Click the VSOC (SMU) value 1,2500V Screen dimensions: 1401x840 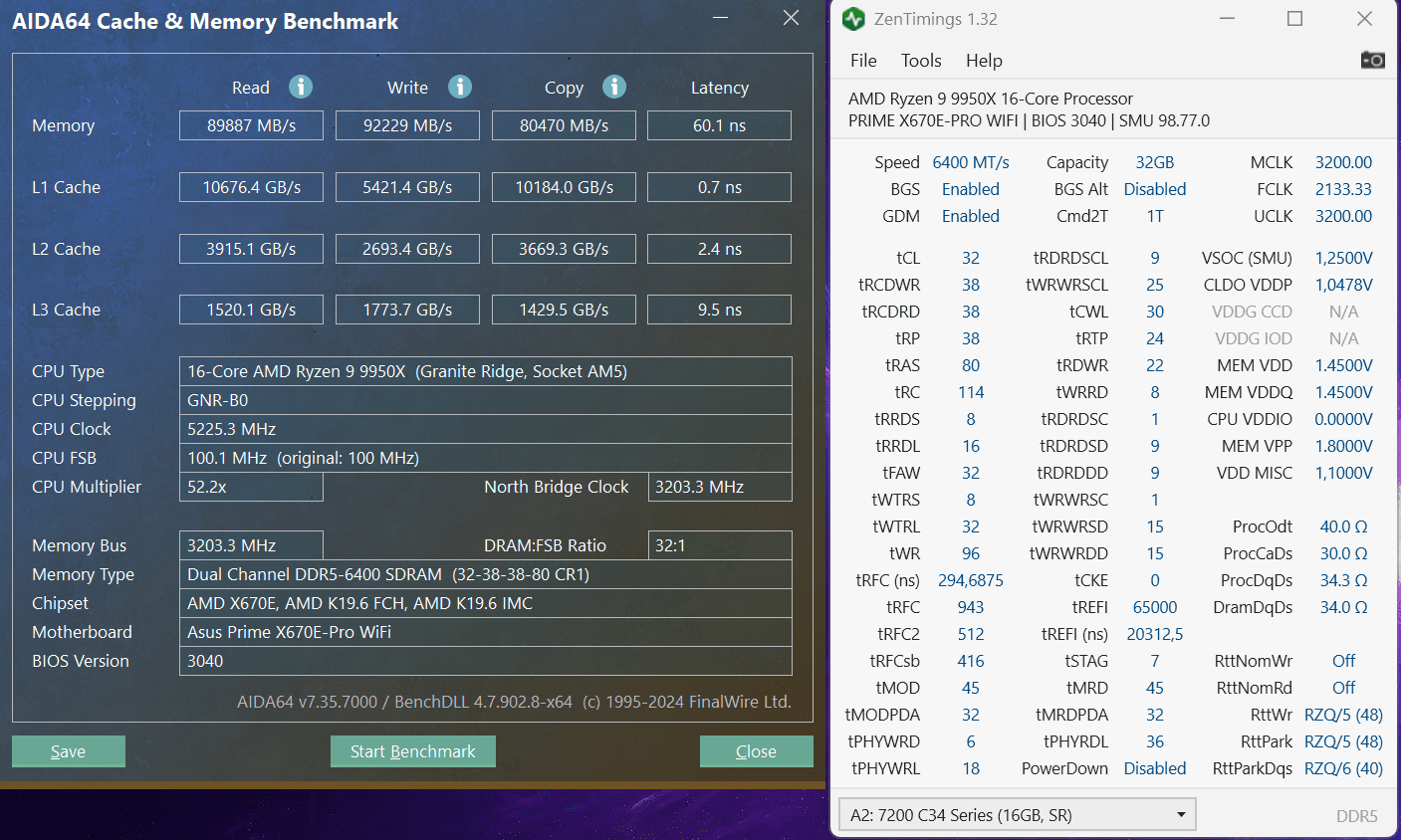point(1343,258)
